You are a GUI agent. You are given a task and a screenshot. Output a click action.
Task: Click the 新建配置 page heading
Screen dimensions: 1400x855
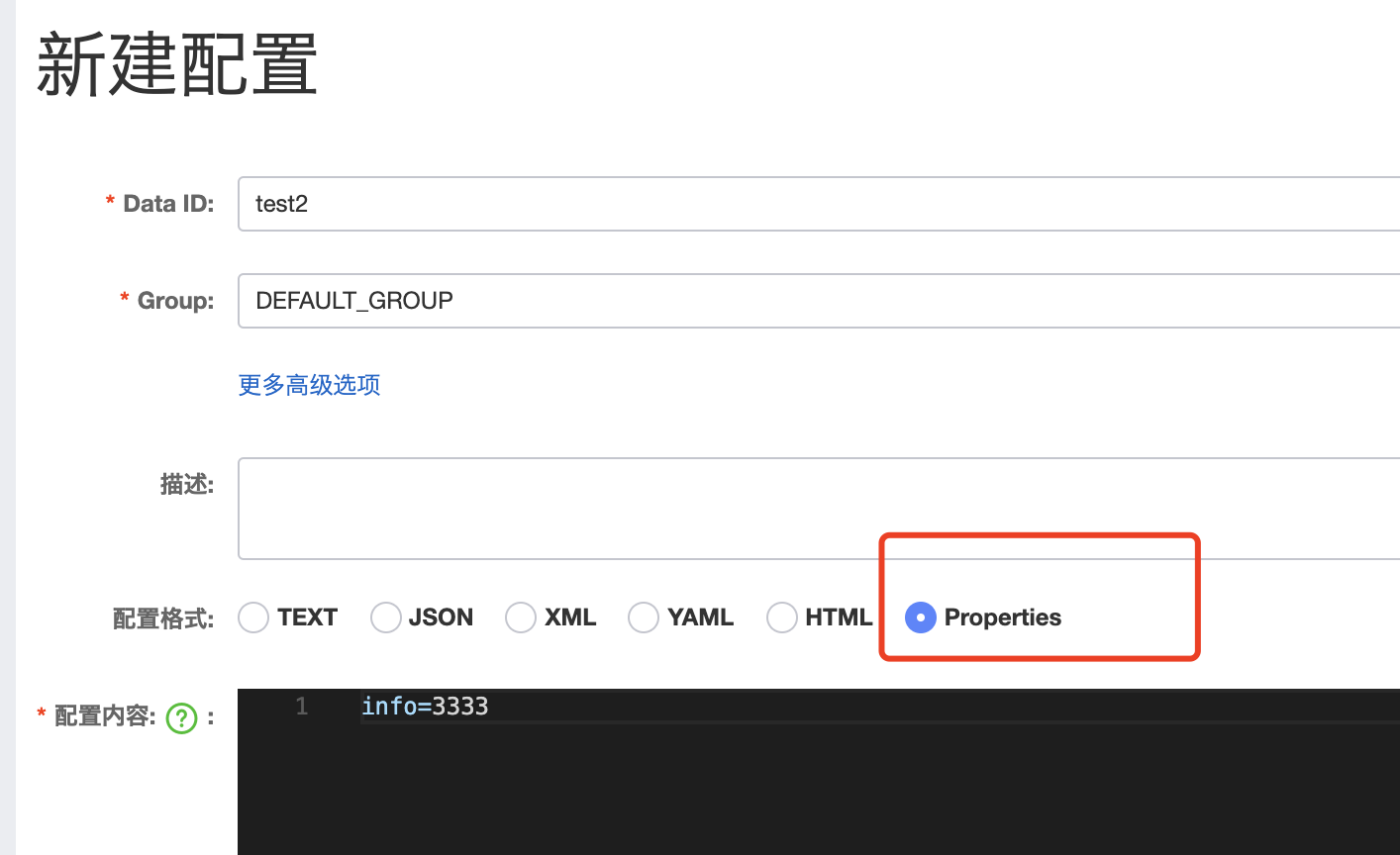click(x=177, y=64)
